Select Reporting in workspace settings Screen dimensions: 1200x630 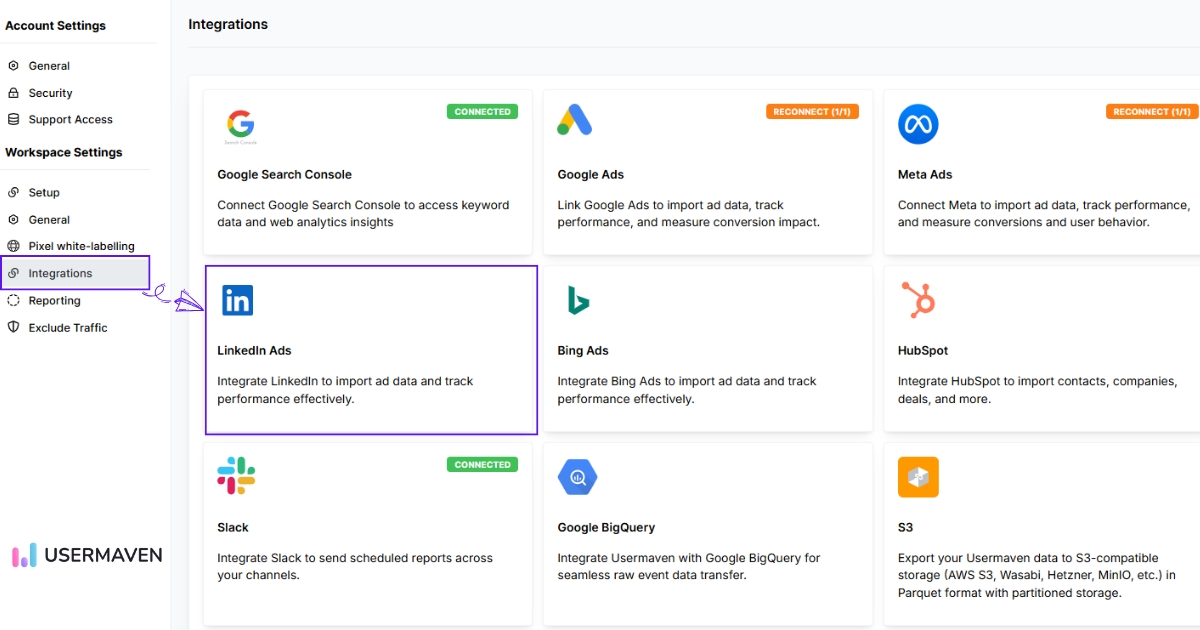(x=54, y=300)
